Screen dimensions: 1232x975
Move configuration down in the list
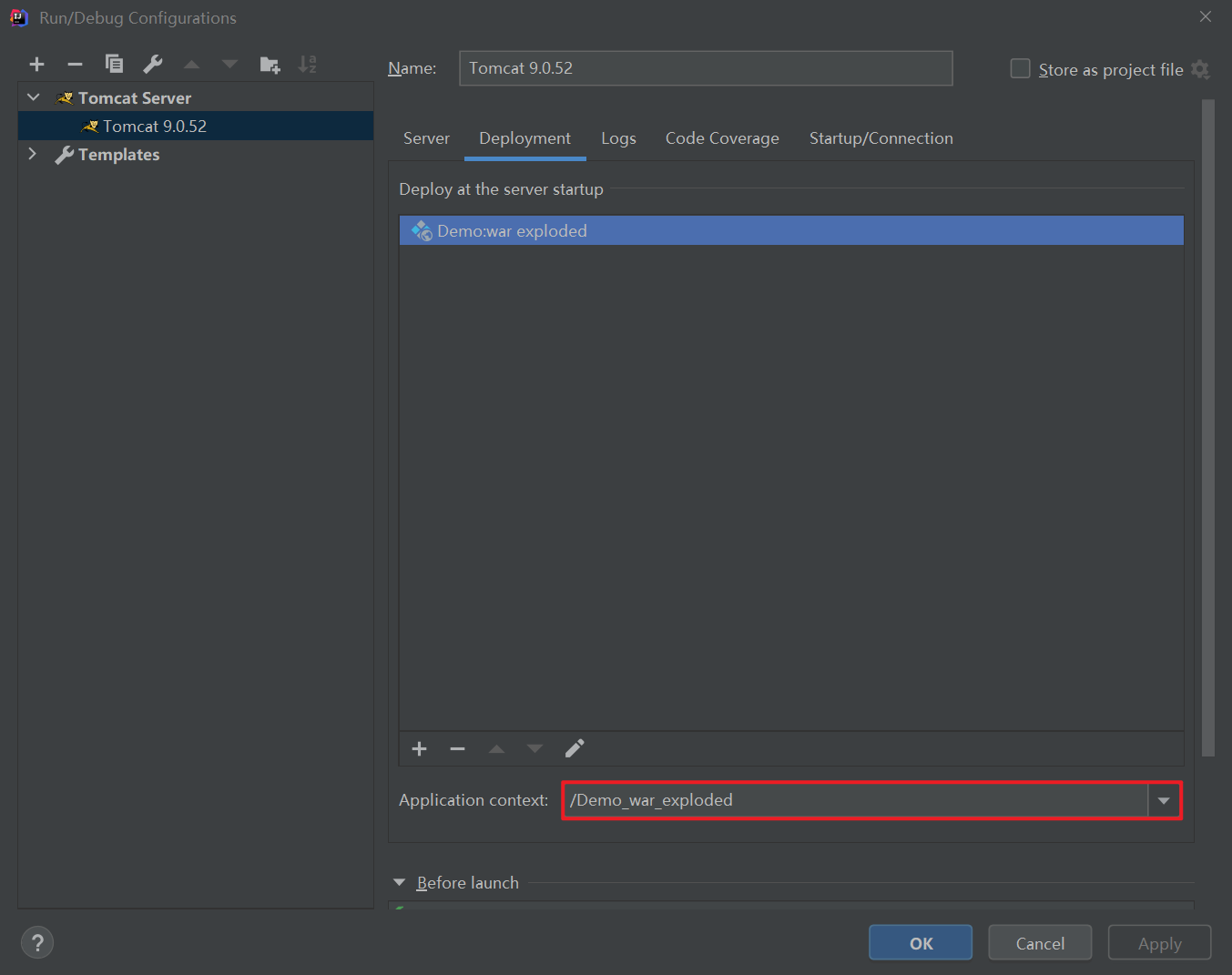pos(229,65)
